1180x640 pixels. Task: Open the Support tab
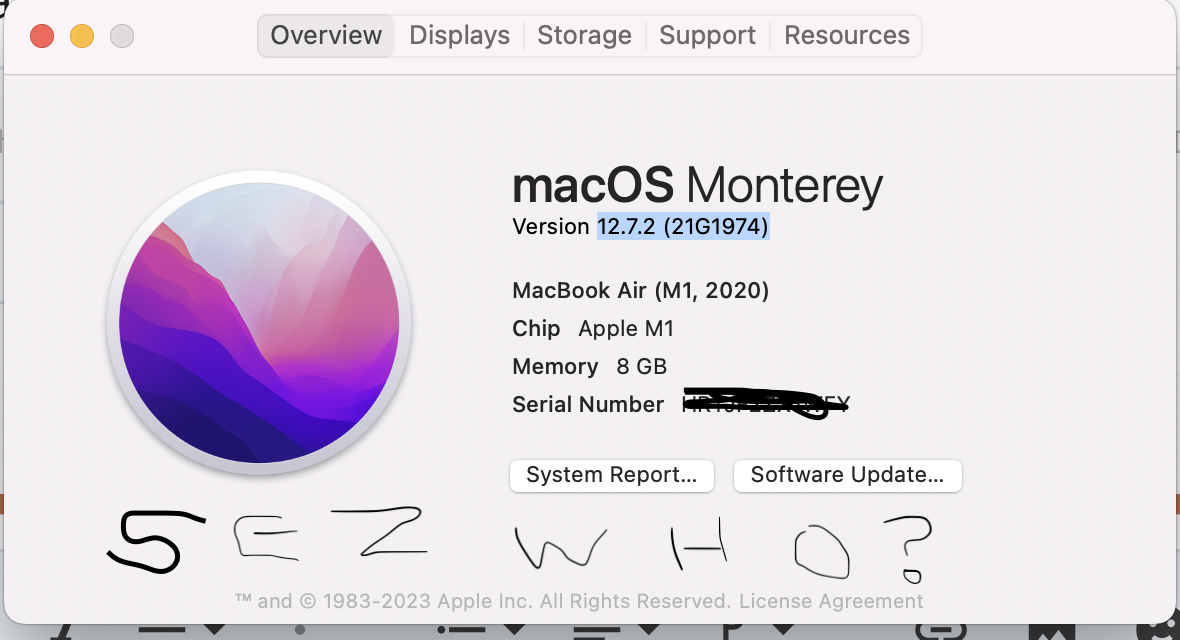click(x=707, y=35)
